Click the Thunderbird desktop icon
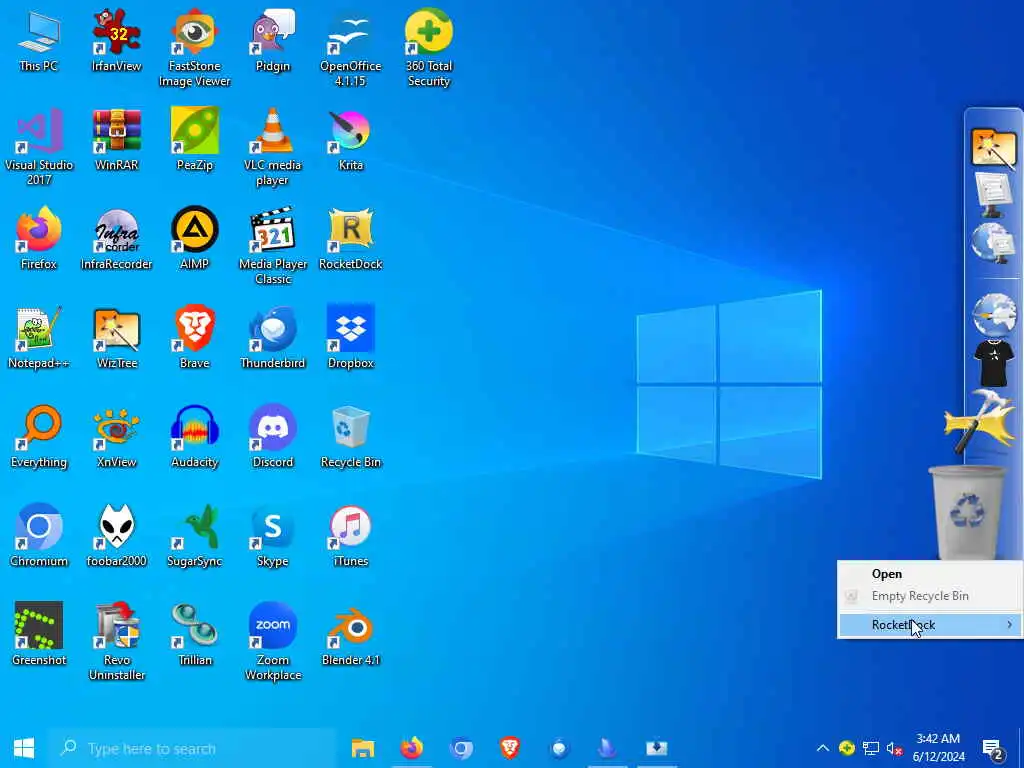 (273, 338)
